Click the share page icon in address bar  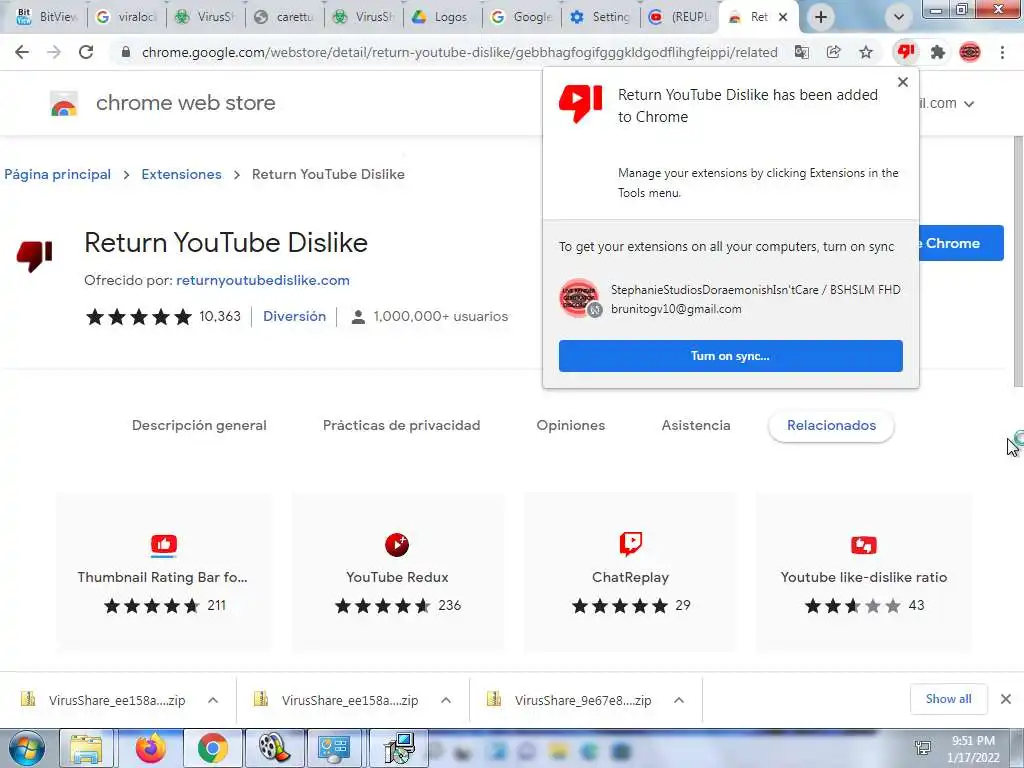click(833, 52)
